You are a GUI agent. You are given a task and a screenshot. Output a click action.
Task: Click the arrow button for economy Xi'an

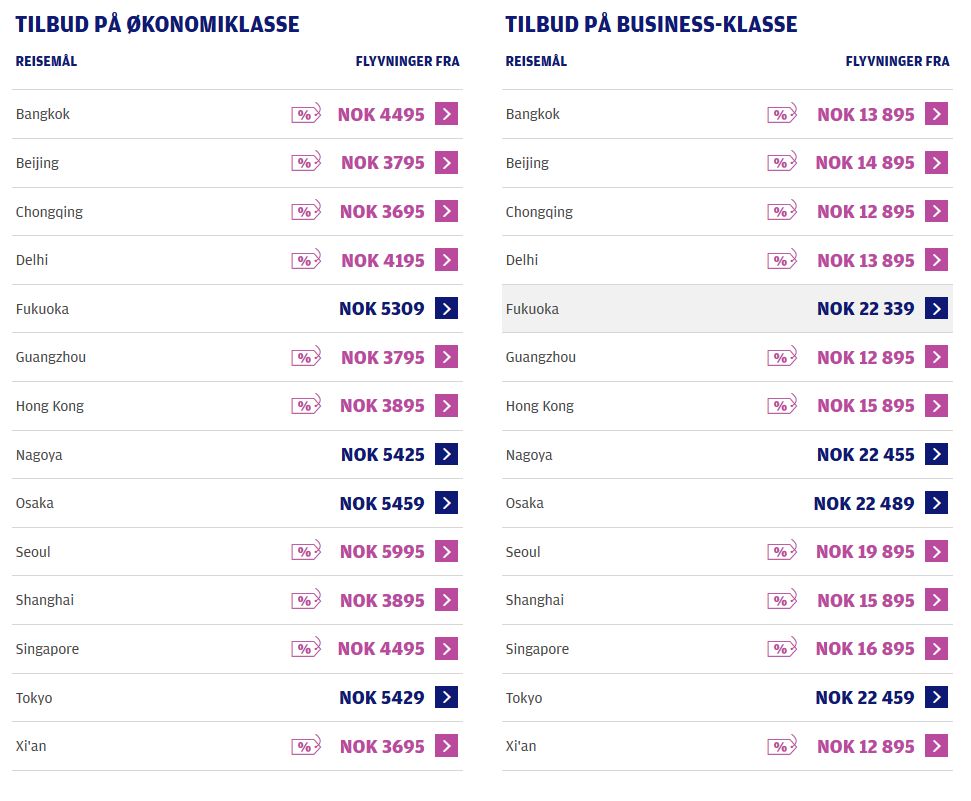pyautogui.click(x=446, y=746)
